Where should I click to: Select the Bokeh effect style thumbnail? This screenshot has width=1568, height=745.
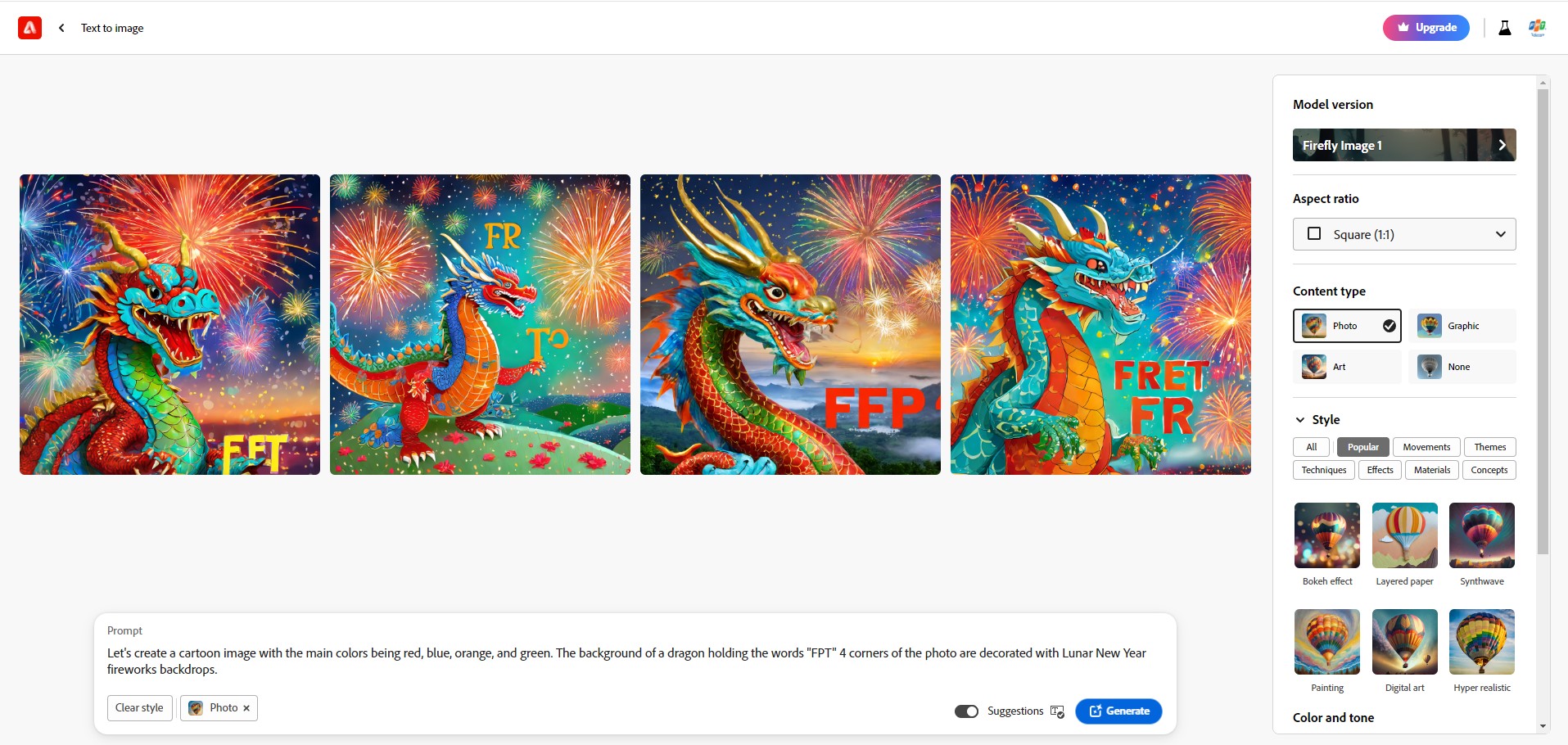coord(1327,535)
